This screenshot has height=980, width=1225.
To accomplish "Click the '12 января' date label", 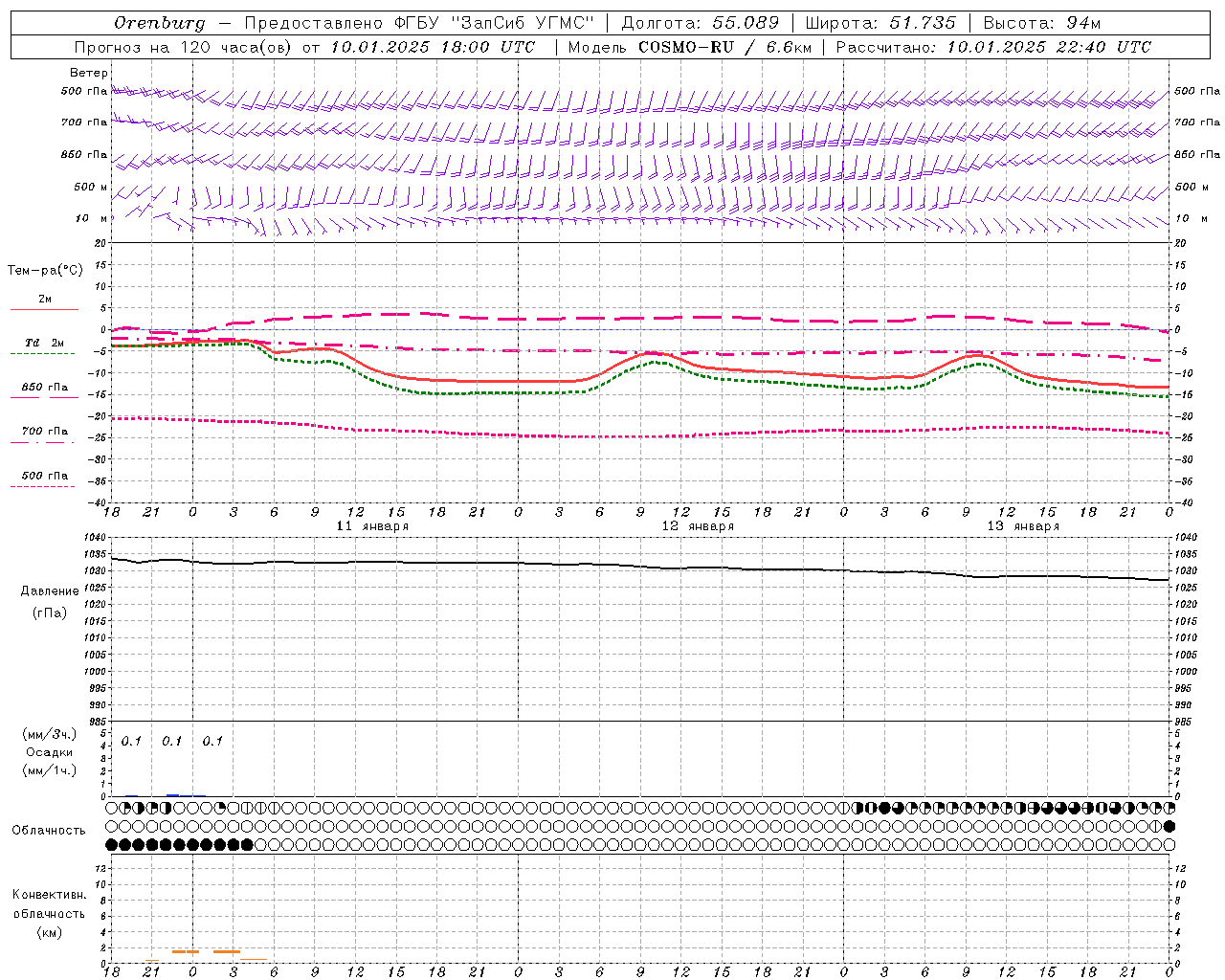I will (698, 526).
